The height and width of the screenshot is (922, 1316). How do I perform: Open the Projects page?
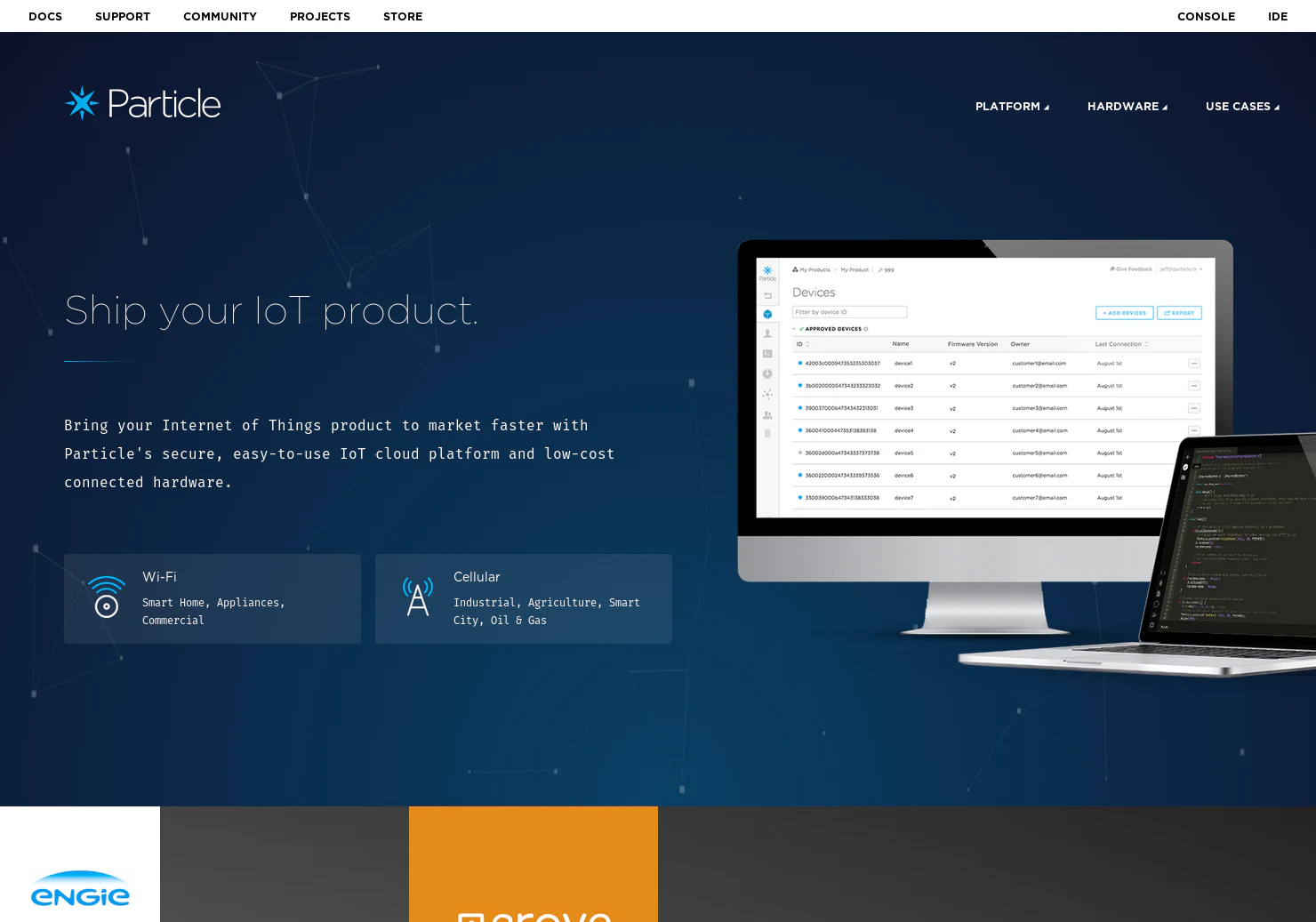tap(320, 16)
